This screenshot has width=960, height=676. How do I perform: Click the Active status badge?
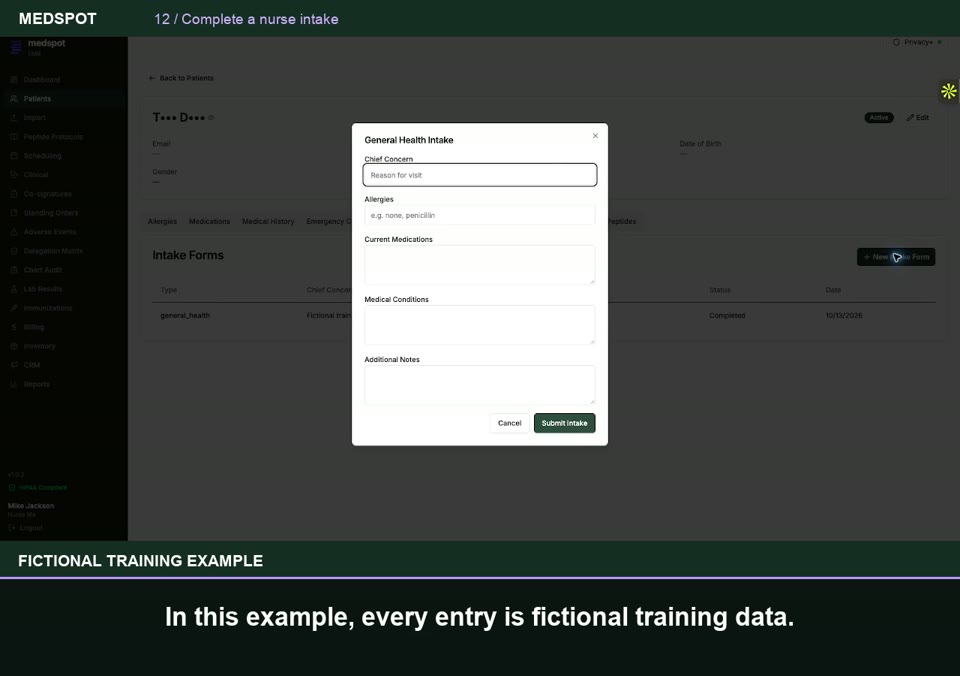(x=879, y=118)
